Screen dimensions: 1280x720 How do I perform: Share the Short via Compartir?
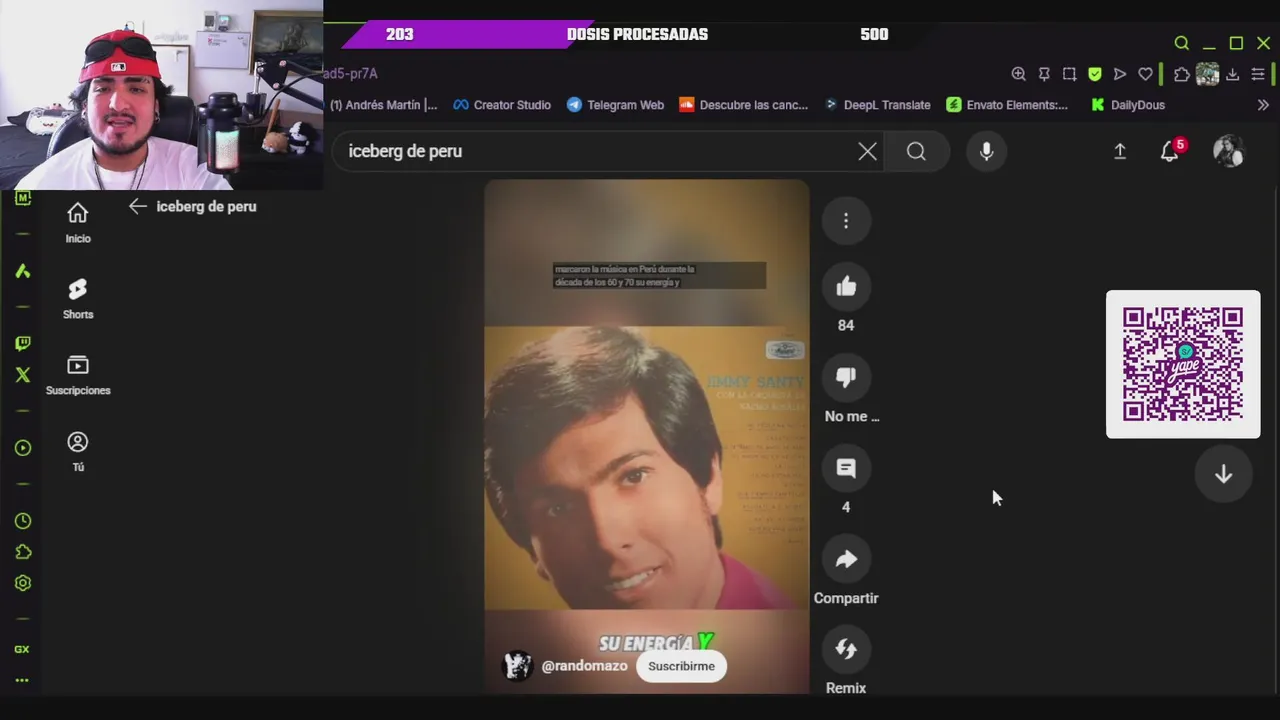(x=846, y=559)
